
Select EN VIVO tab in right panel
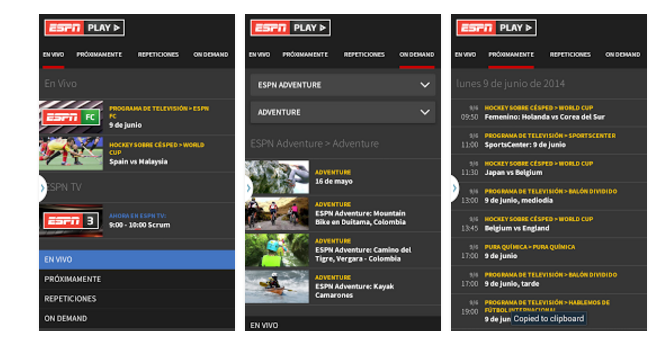(x=466, y=55)
